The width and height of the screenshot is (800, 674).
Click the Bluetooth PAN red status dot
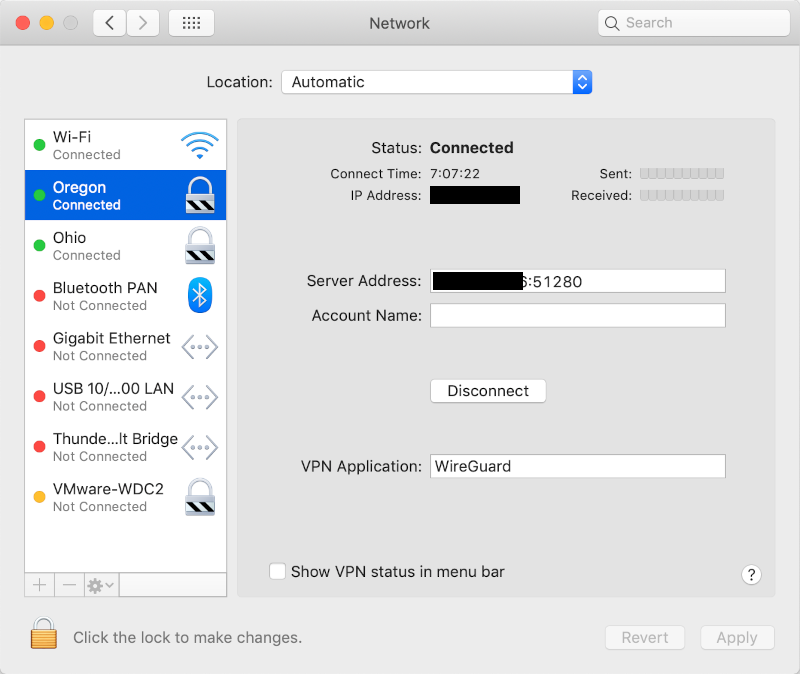pyautogui.click(x=39, y=295)
